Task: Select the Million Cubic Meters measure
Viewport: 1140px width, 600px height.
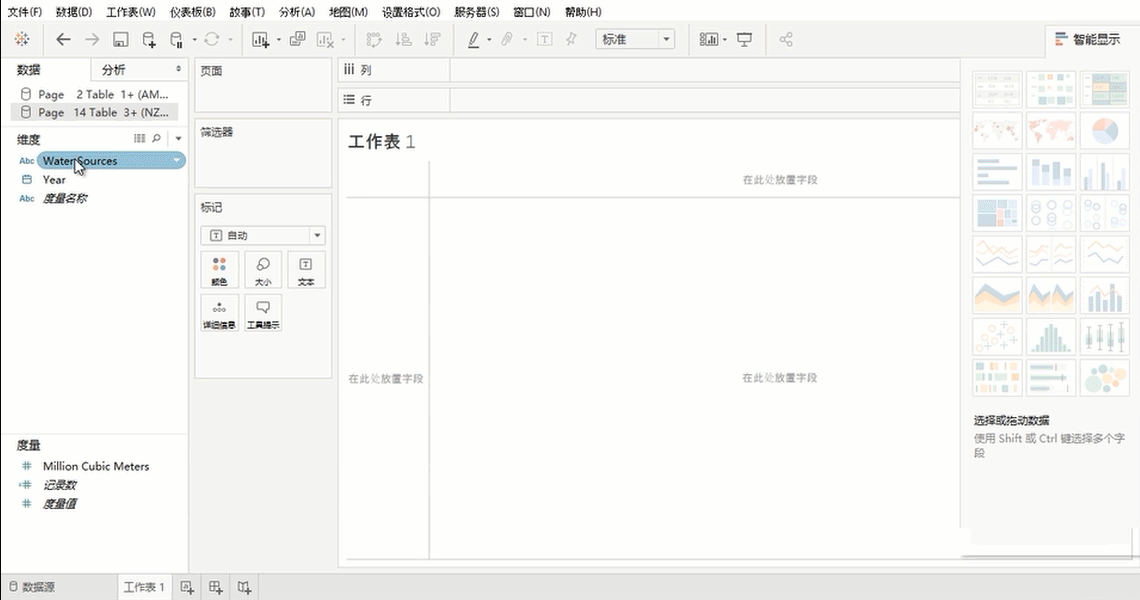Action: click(95, 466)
